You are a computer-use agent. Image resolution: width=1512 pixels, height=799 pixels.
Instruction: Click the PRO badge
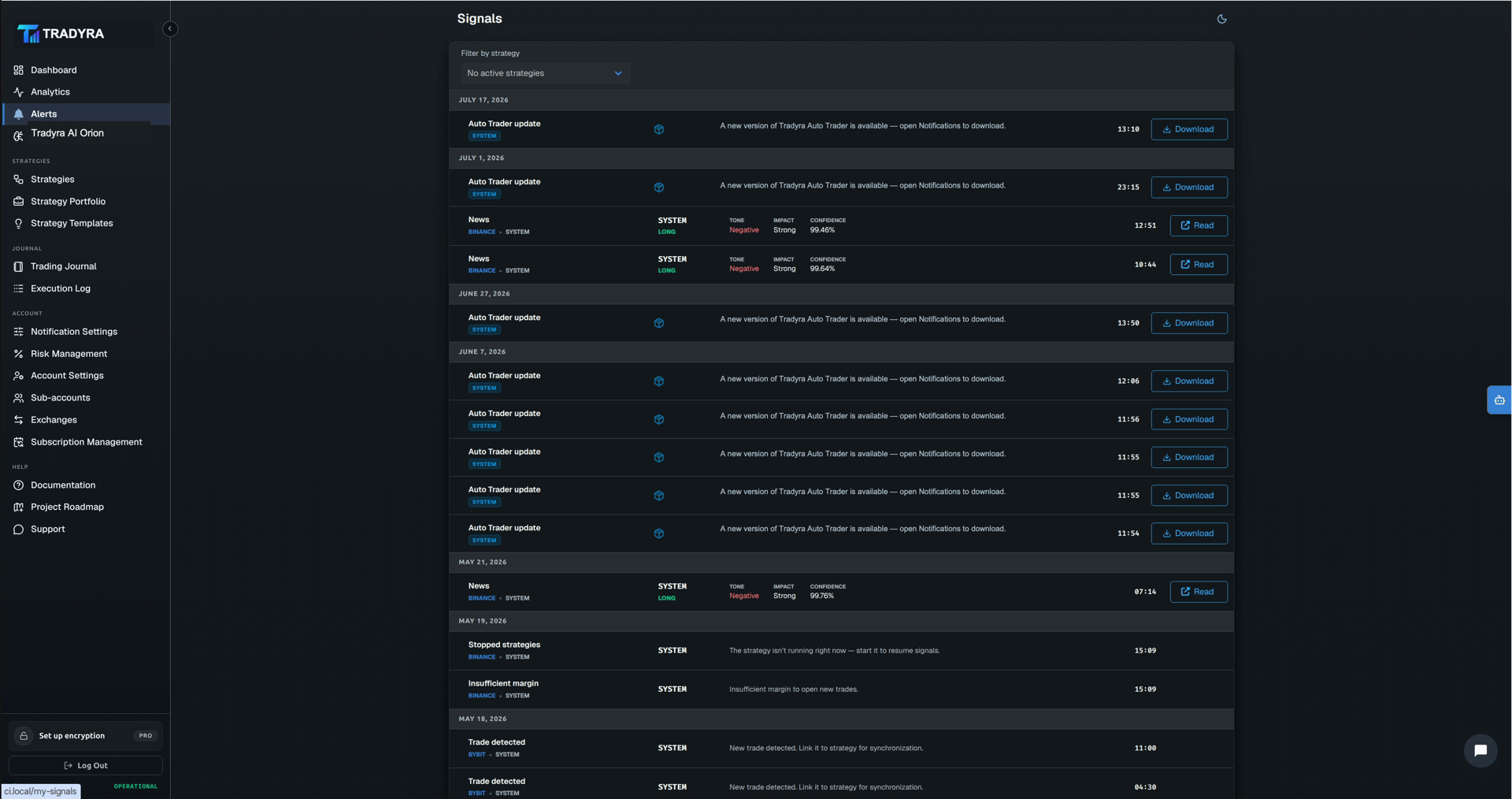point(146,736)
